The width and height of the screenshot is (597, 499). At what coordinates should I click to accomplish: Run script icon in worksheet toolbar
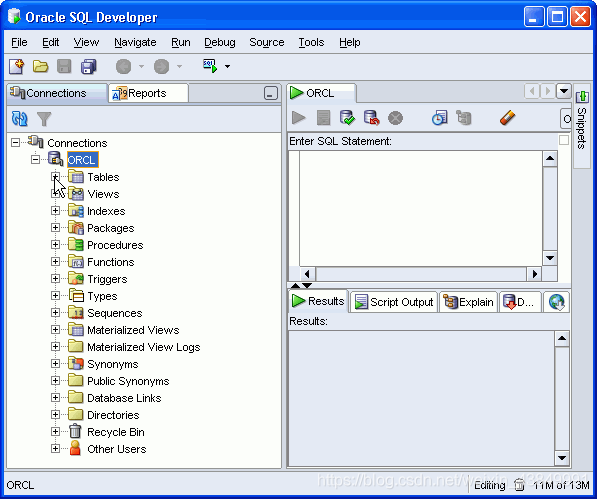323,118
